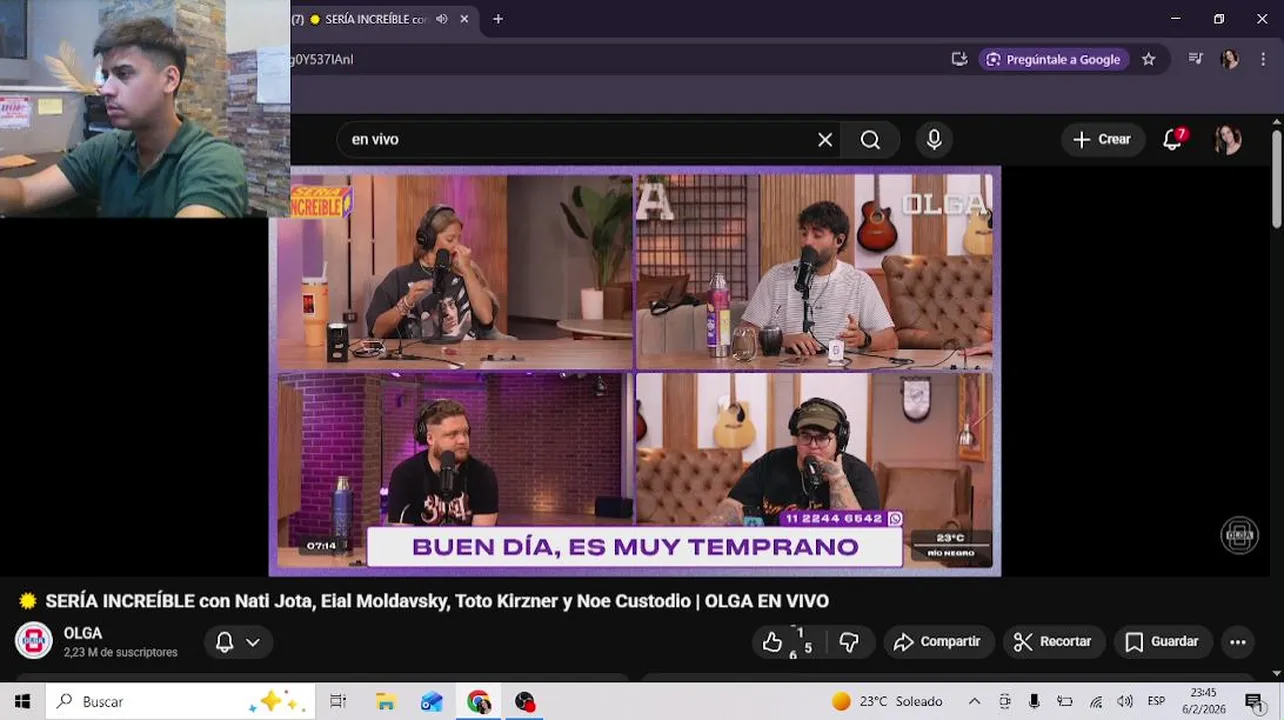Click the video player area
Viewport: 1284px width, 720px height.
(x=635, y=371)
